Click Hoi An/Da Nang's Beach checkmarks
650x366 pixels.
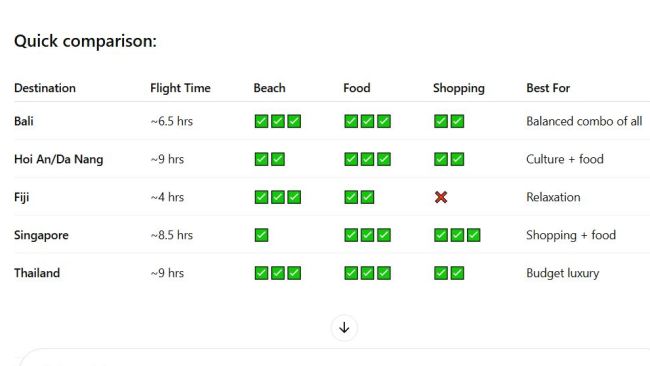click(269, 159)
